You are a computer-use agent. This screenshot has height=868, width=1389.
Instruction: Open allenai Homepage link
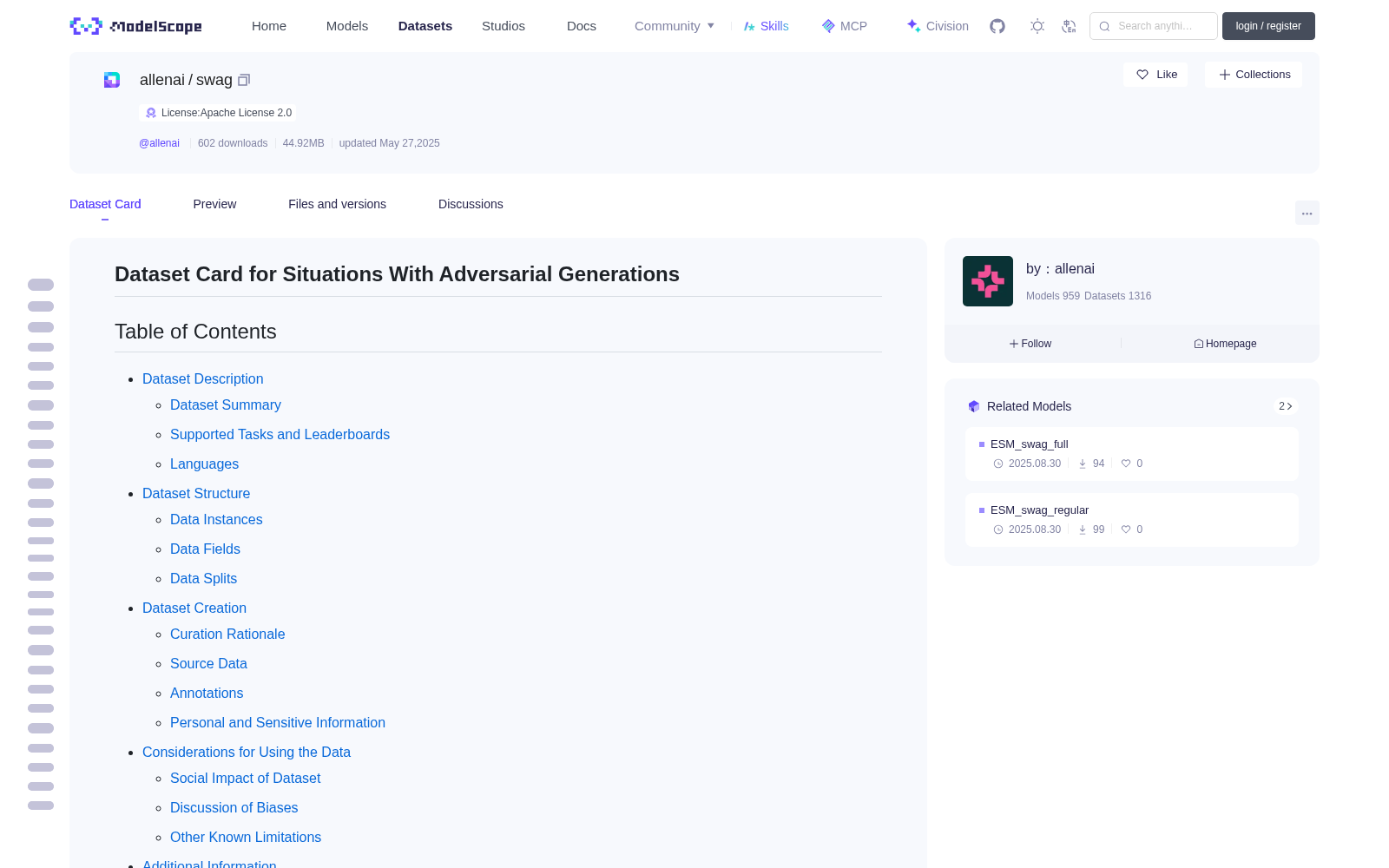(x=1225, y=344)
